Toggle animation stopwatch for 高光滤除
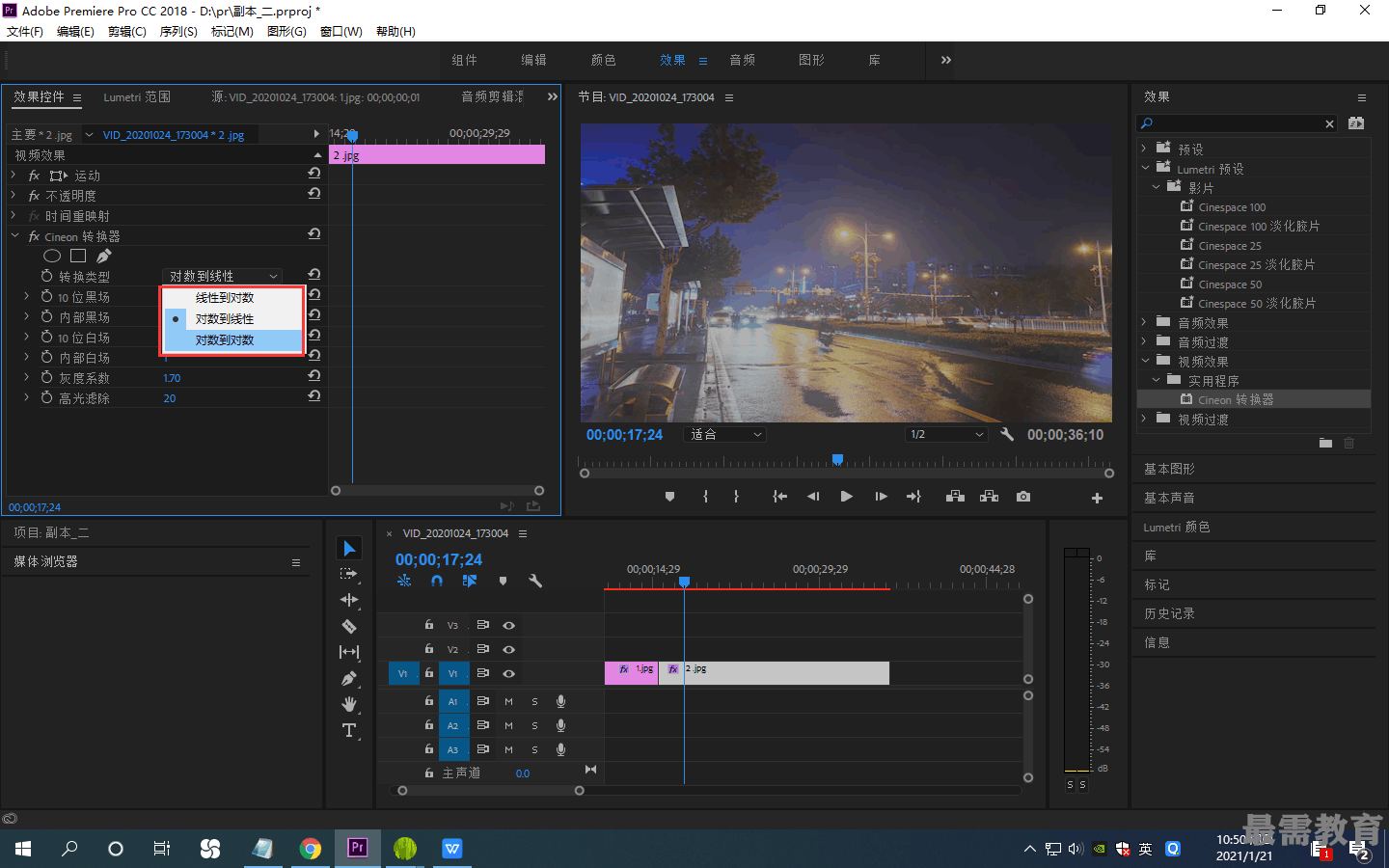This screenshot has height=868, width=1389. click(x=46, y=397)
